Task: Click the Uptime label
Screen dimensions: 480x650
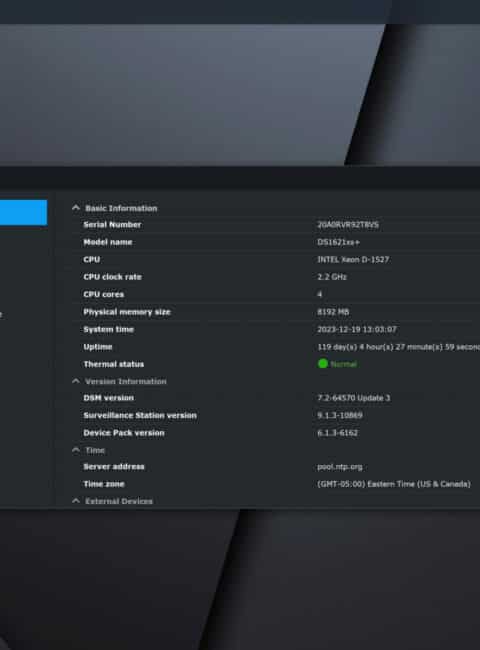Action: click(x=98, y=347)
